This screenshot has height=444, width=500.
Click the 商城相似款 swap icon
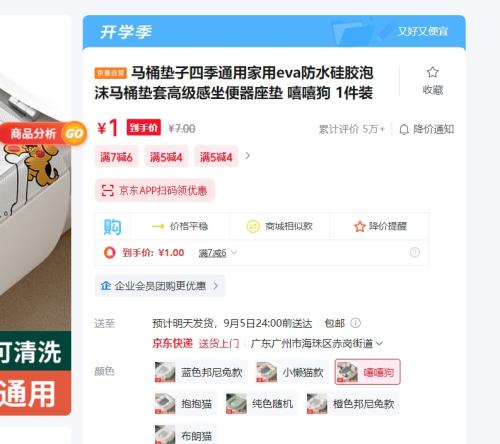[253, 226]
